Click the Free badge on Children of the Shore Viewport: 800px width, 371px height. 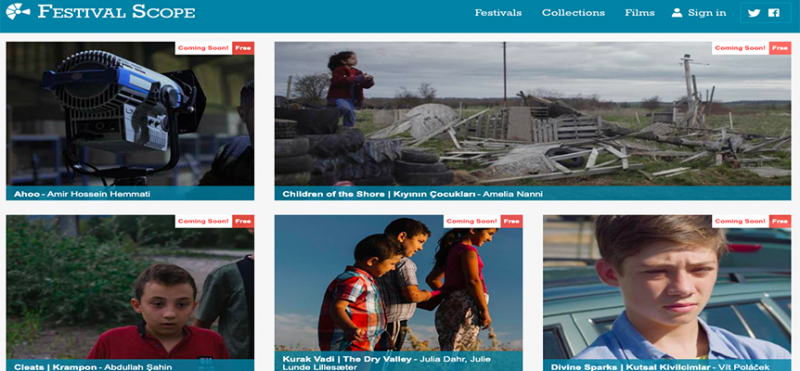(x=780, y=48)
